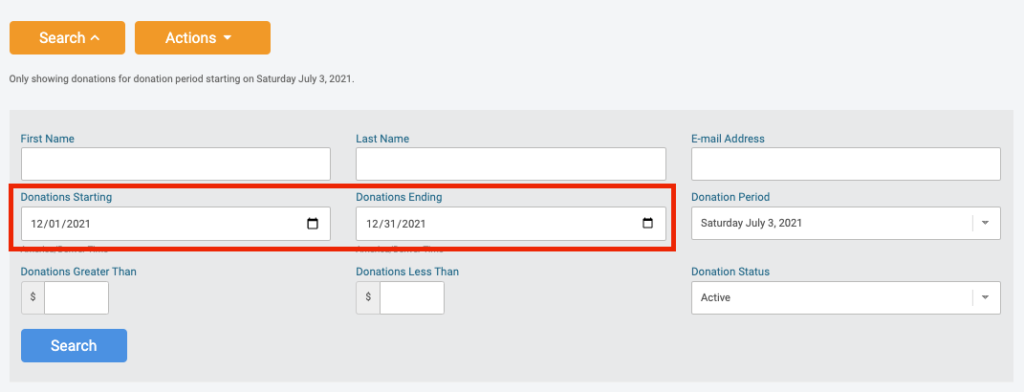The height and width of the screenshot is (392, 1024).
Task: Focus the Last Name input field
Action: tap(511, 164)
